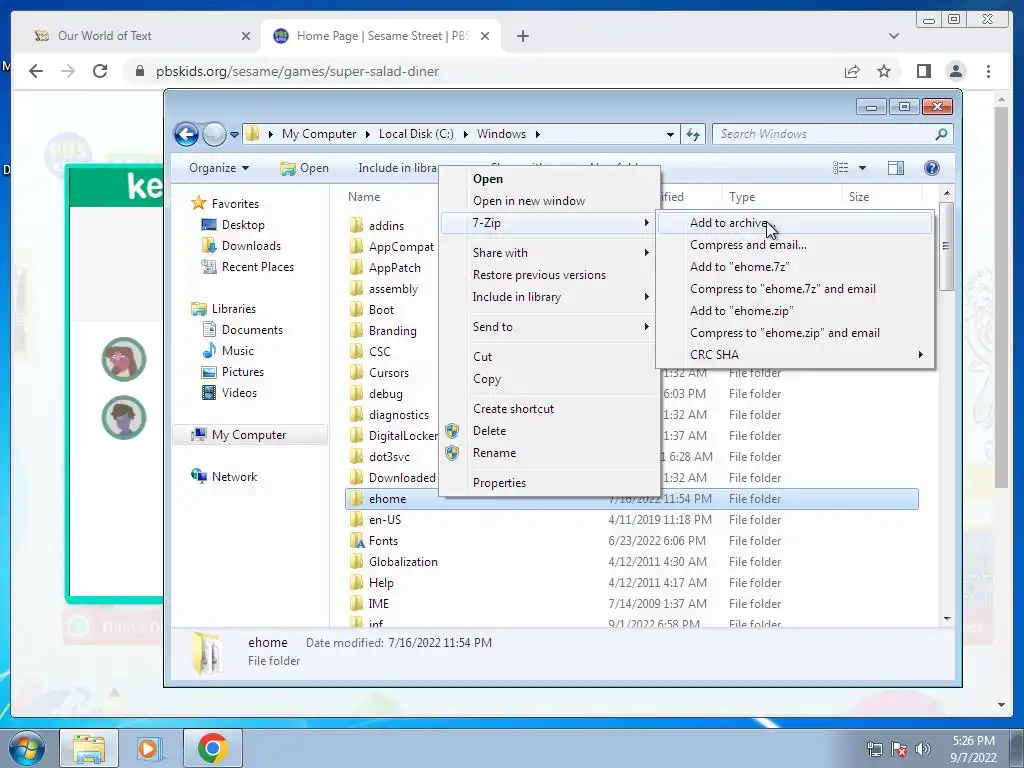1024x768 pixels.
Task: Open a new Chrome tab
Action: tap(523, 36)
